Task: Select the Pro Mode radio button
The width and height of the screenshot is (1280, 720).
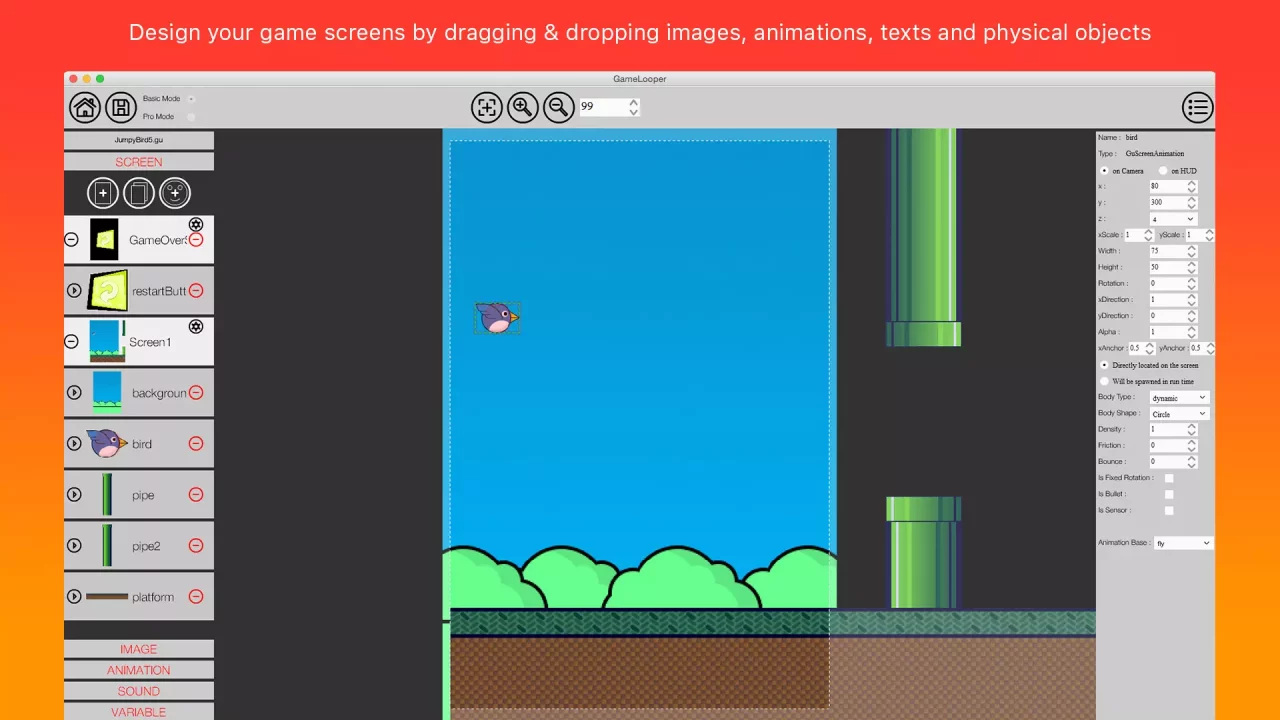Action: (x=190, y=116)
